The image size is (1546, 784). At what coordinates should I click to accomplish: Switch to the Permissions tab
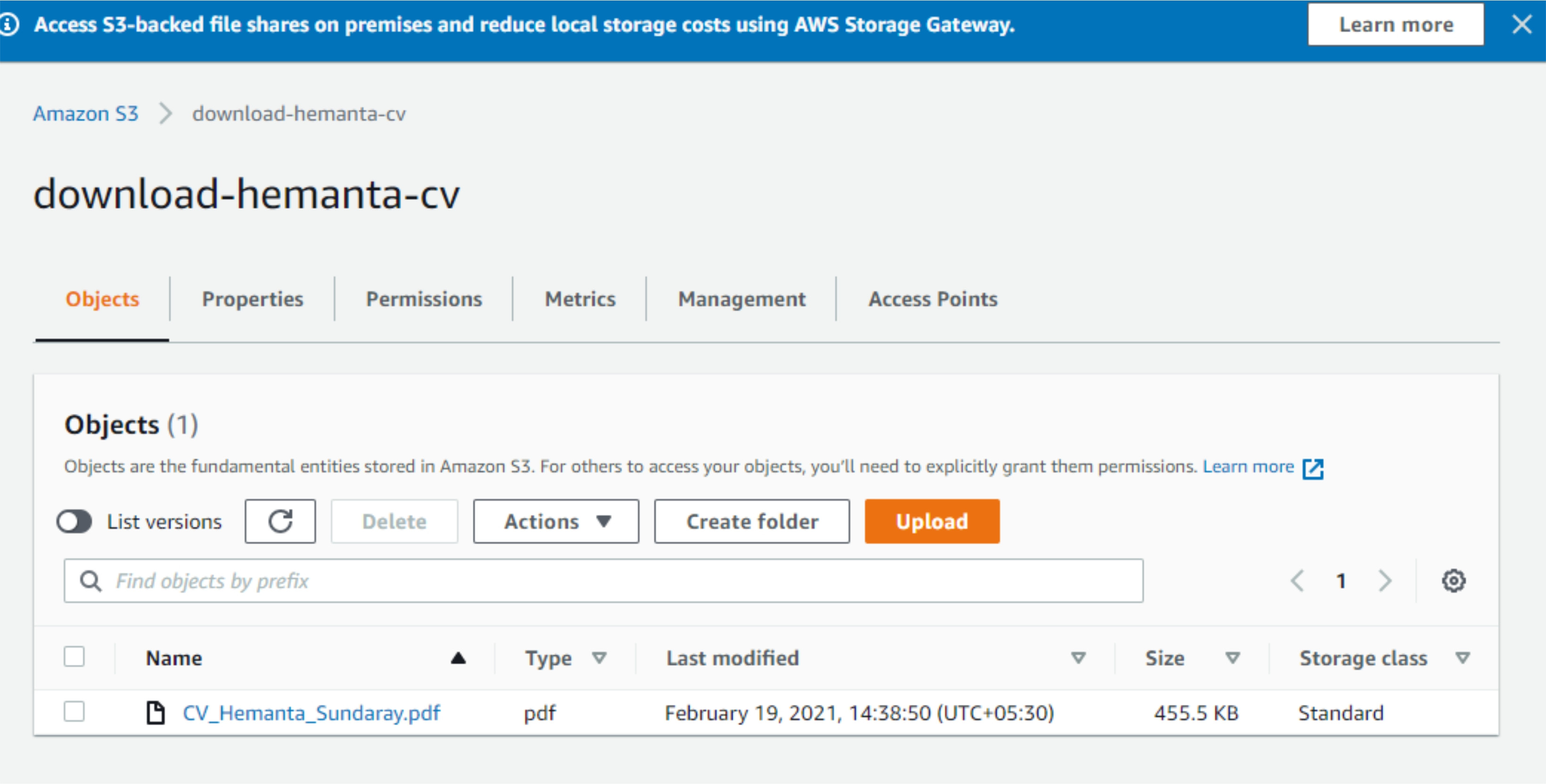point(424,299)
